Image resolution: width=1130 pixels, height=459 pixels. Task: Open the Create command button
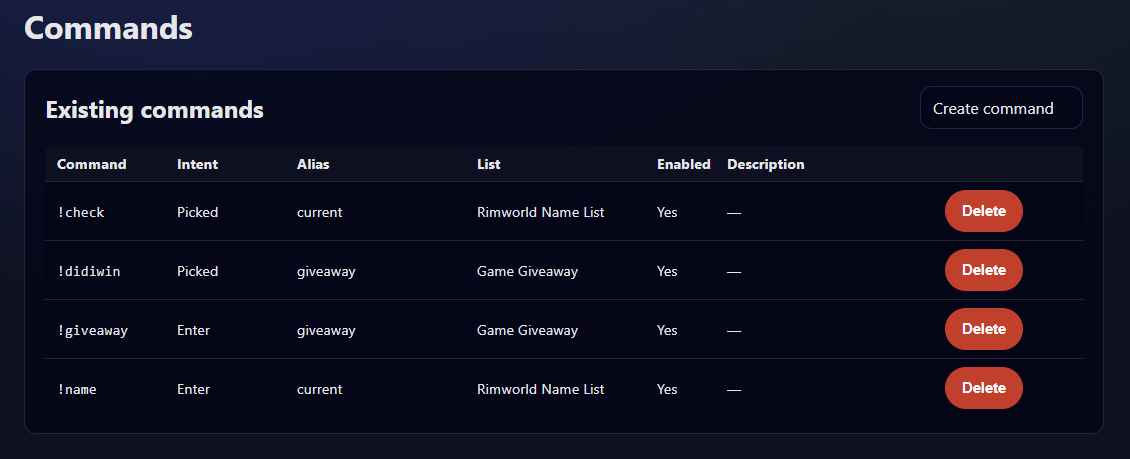(1000, 108)
